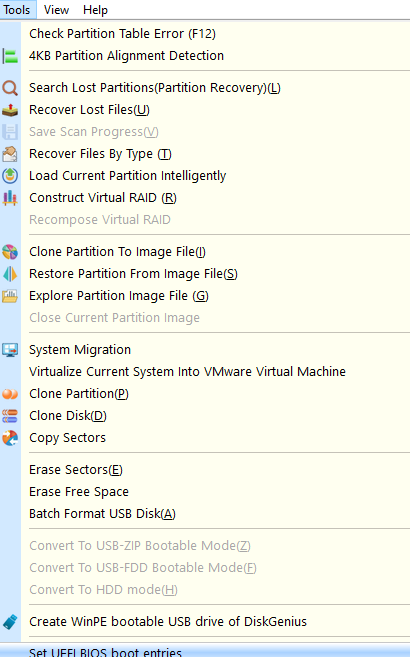Open the Help menu

95,10
